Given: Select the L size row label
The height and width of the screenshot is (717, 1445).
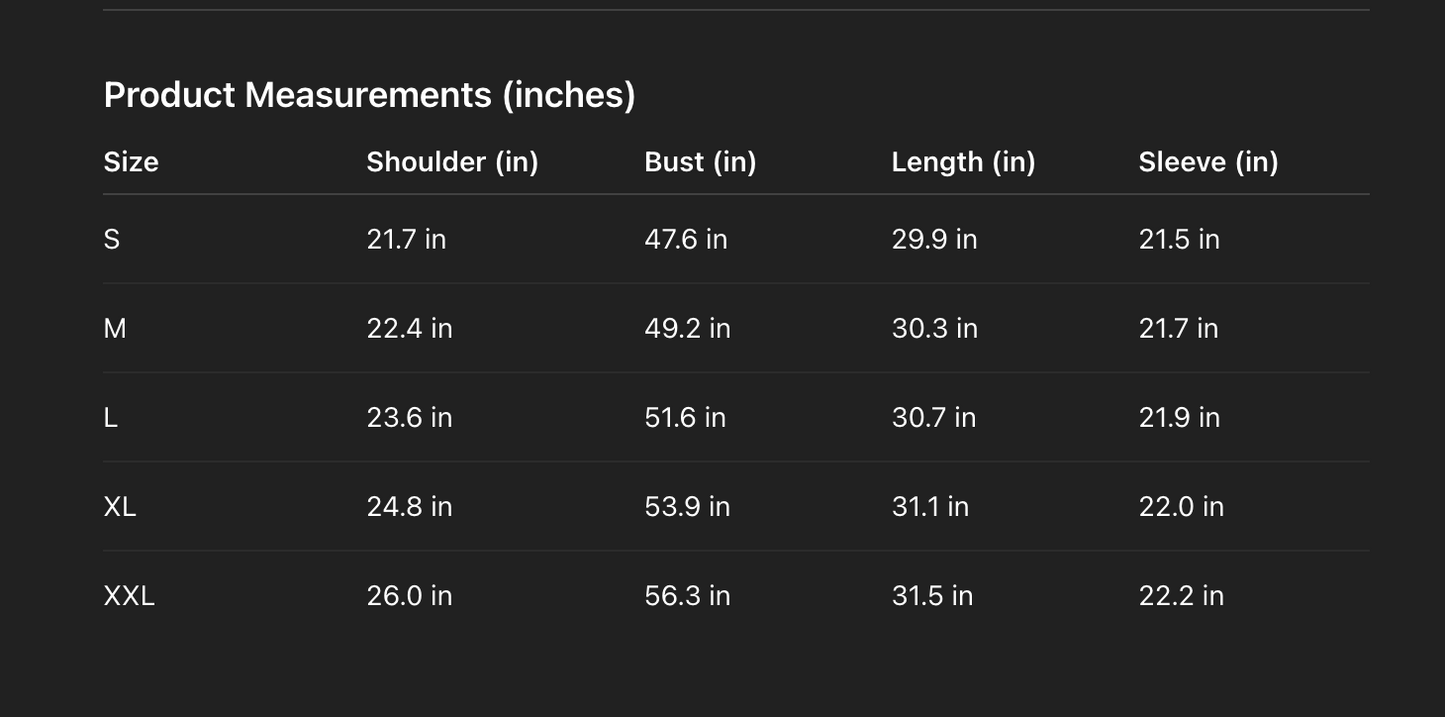Looking at the screenshot, I should tap(111, 418).
